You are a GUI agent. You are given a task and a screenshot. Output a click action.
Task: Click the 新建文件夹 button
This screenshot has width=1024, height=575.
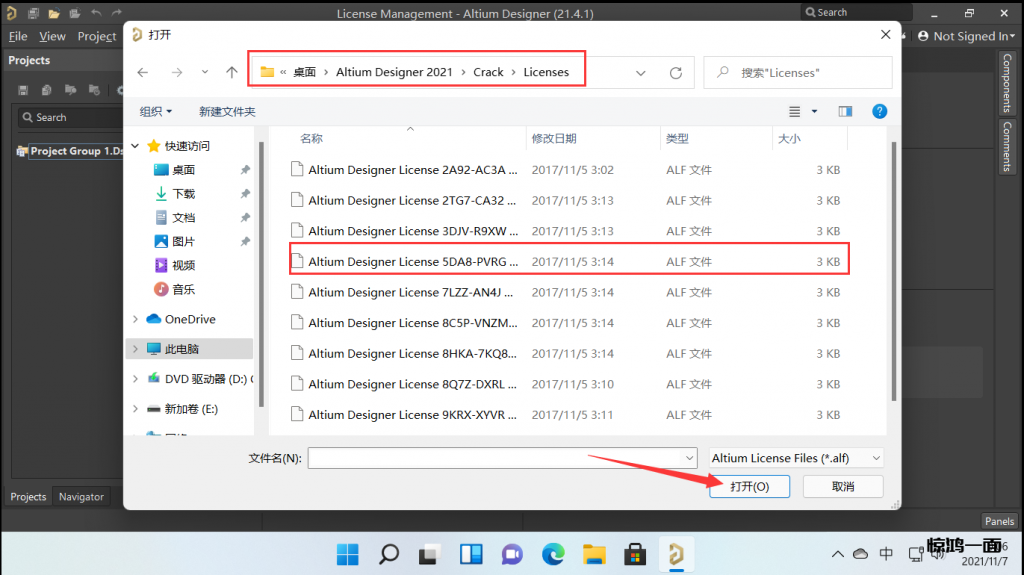[227, 111]
